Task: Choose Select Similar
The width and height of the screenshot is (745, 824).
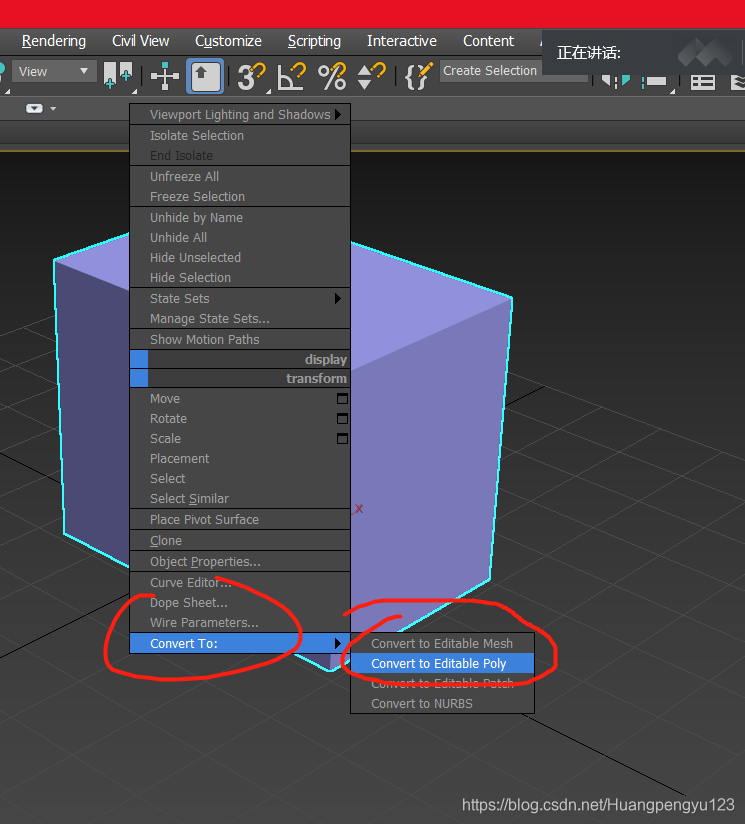Action: tap(240, 499)
